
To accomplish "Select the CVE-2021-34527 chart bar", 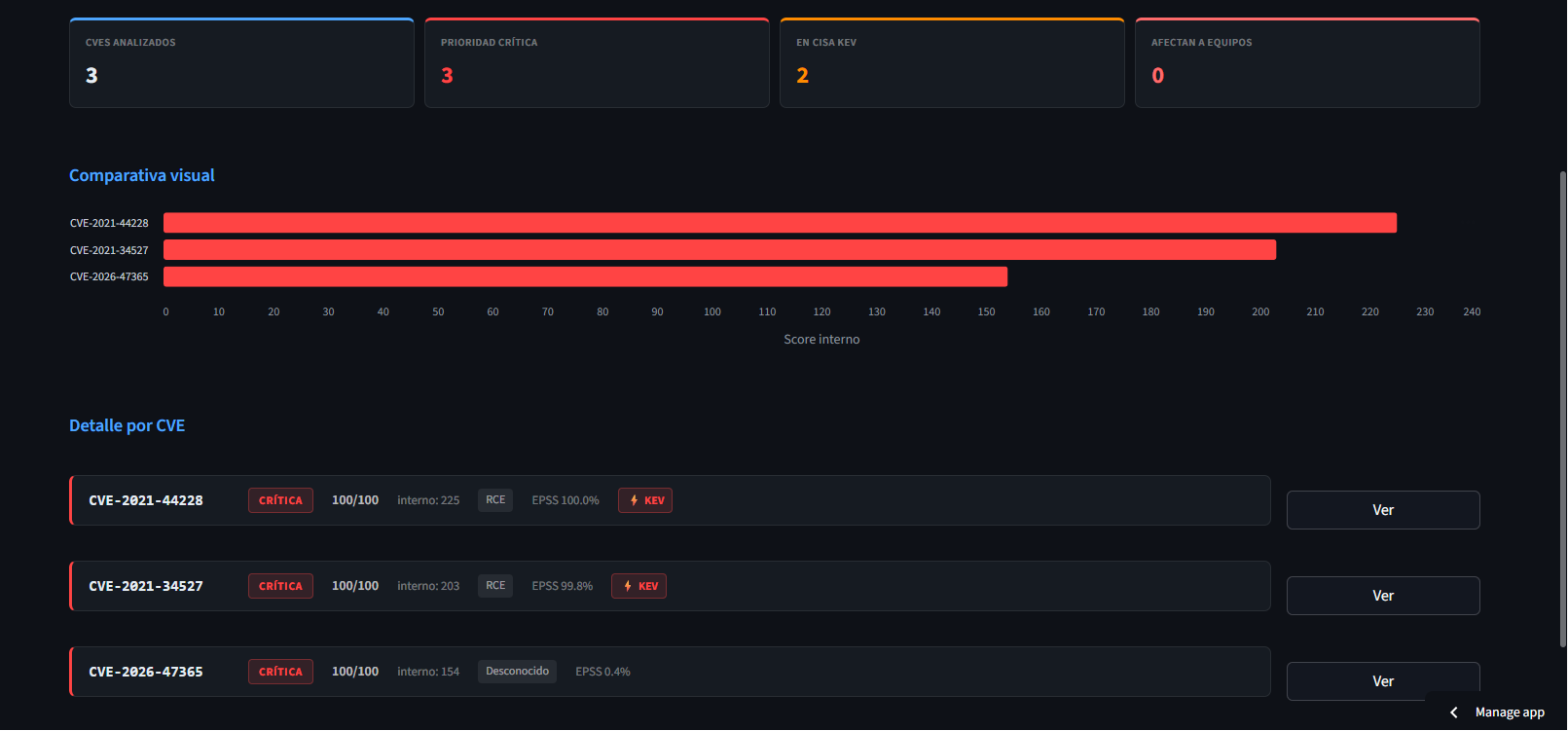I will [719, 250].
